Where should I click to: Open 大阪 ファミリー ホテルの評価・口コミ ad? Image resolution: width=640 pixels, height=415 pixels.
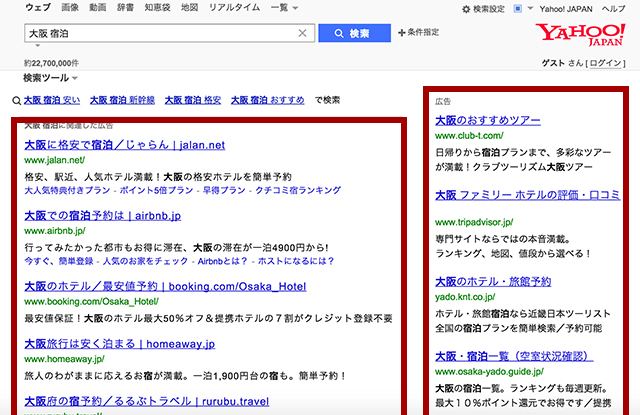click(x=528, y=195)
